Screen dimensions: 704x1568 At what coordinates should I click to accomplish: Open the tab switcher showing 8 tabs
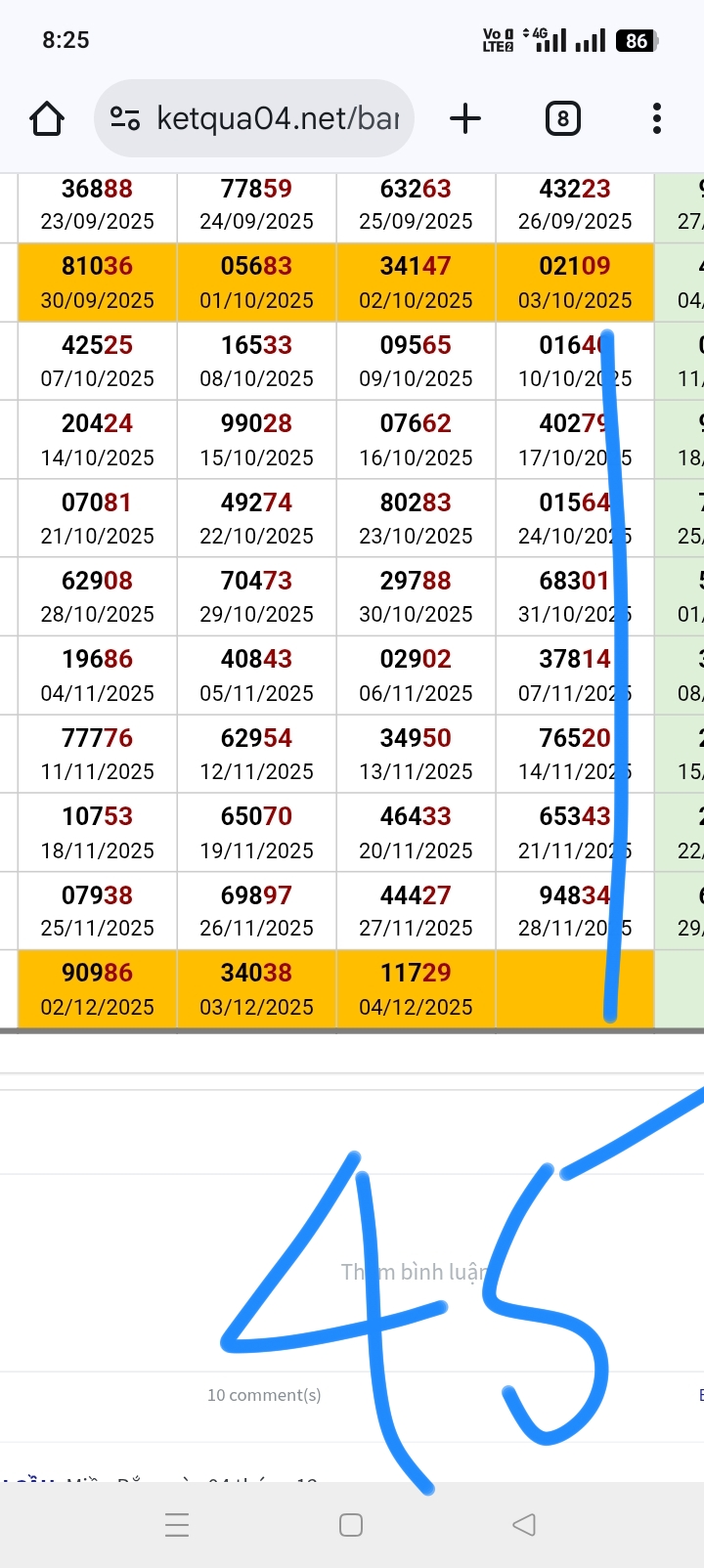(x=562, y=119)
